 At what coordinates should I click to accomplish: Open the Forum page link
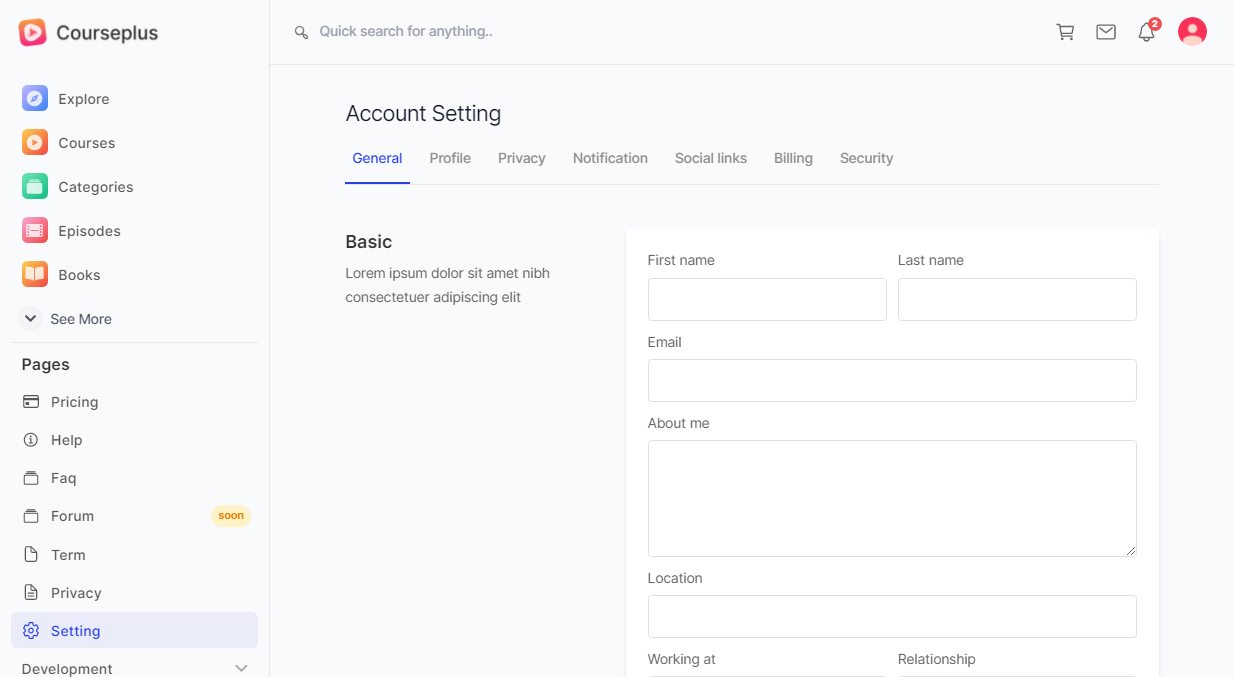coord(72,516)
